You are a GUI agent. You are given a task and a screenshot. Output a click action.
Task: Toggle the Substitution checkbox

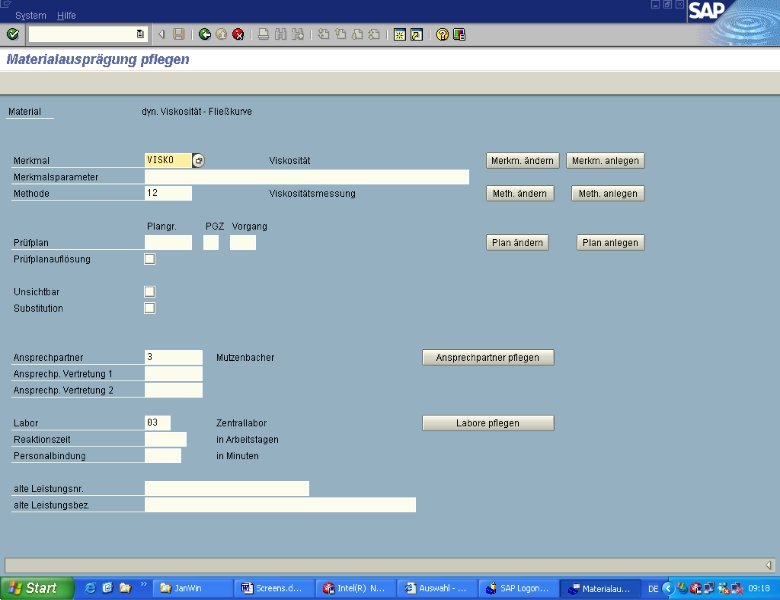[149, 308]
